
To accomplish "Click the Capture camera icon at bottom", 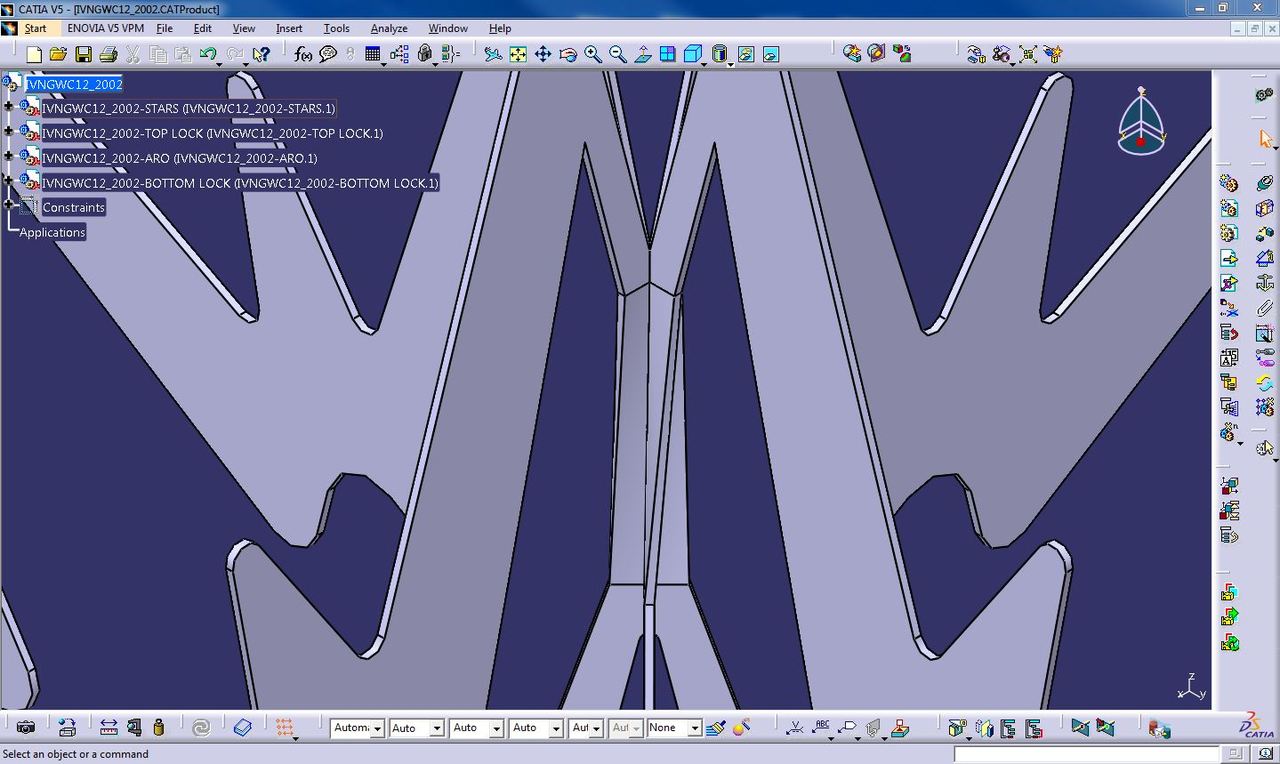I will (26, 728).
